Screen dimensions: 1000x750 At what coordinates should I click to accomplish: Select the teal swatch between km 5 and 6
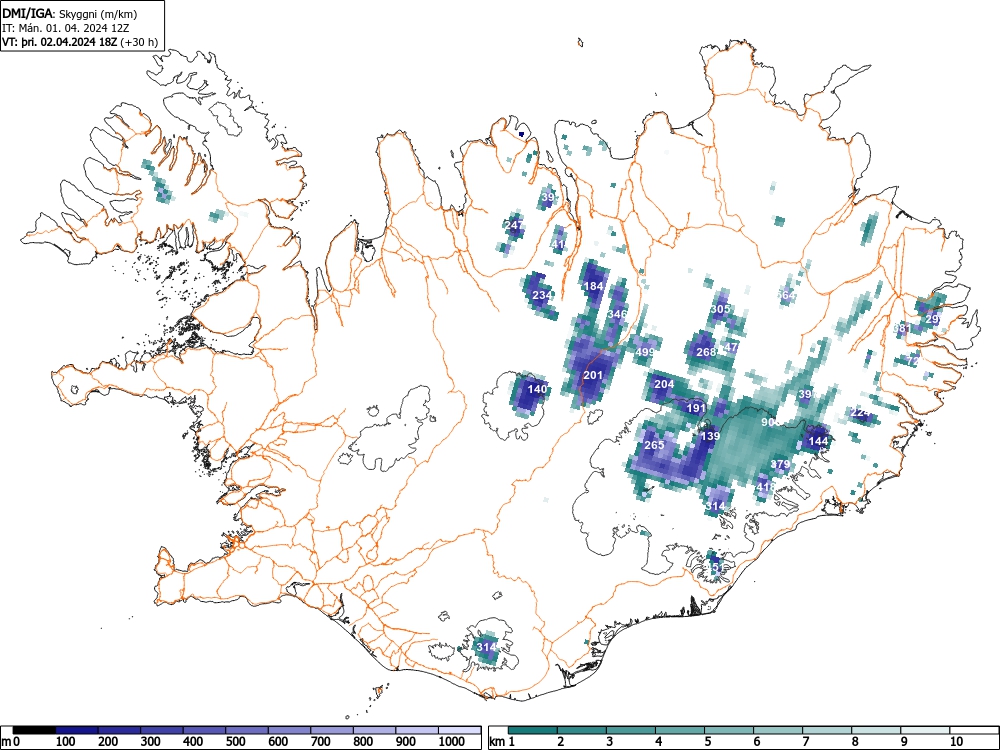coord(728,730)
